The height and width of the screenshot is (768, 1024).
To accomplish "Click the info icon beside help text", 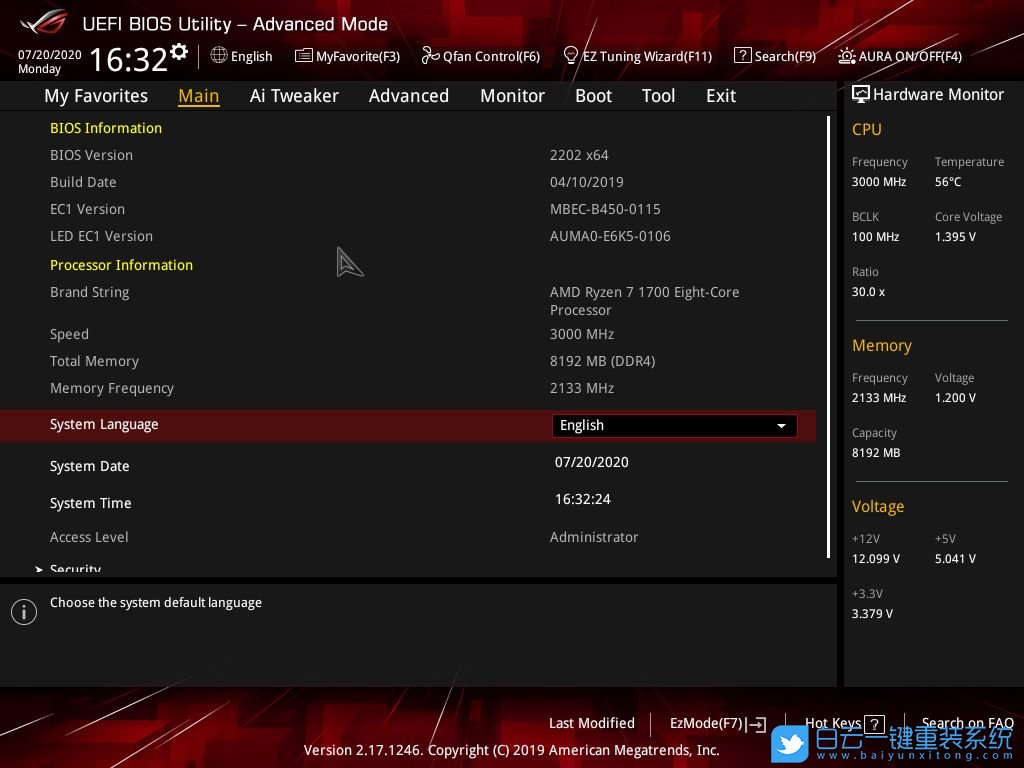I will click(x=24, y=612).
